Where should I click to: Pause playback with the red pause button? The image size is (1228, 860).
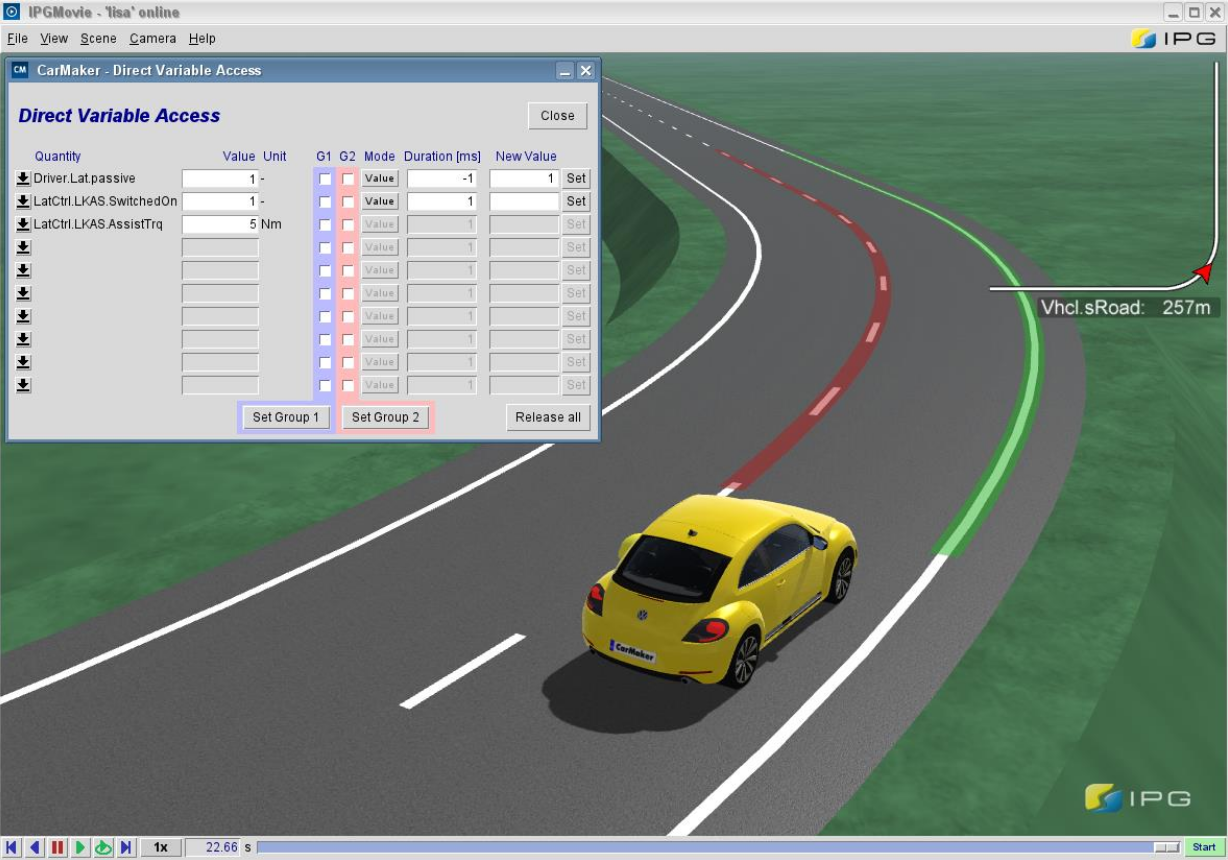(58, 848)
